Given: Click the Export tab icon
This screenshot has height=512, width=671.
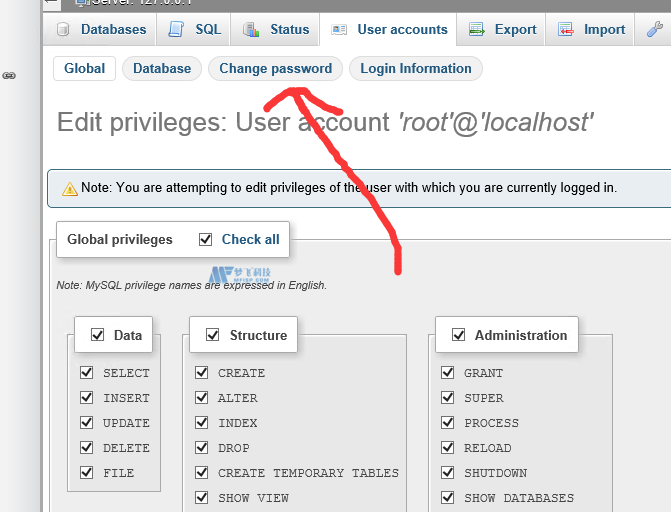Looking at the screenshot, I should tap(477, 30).
